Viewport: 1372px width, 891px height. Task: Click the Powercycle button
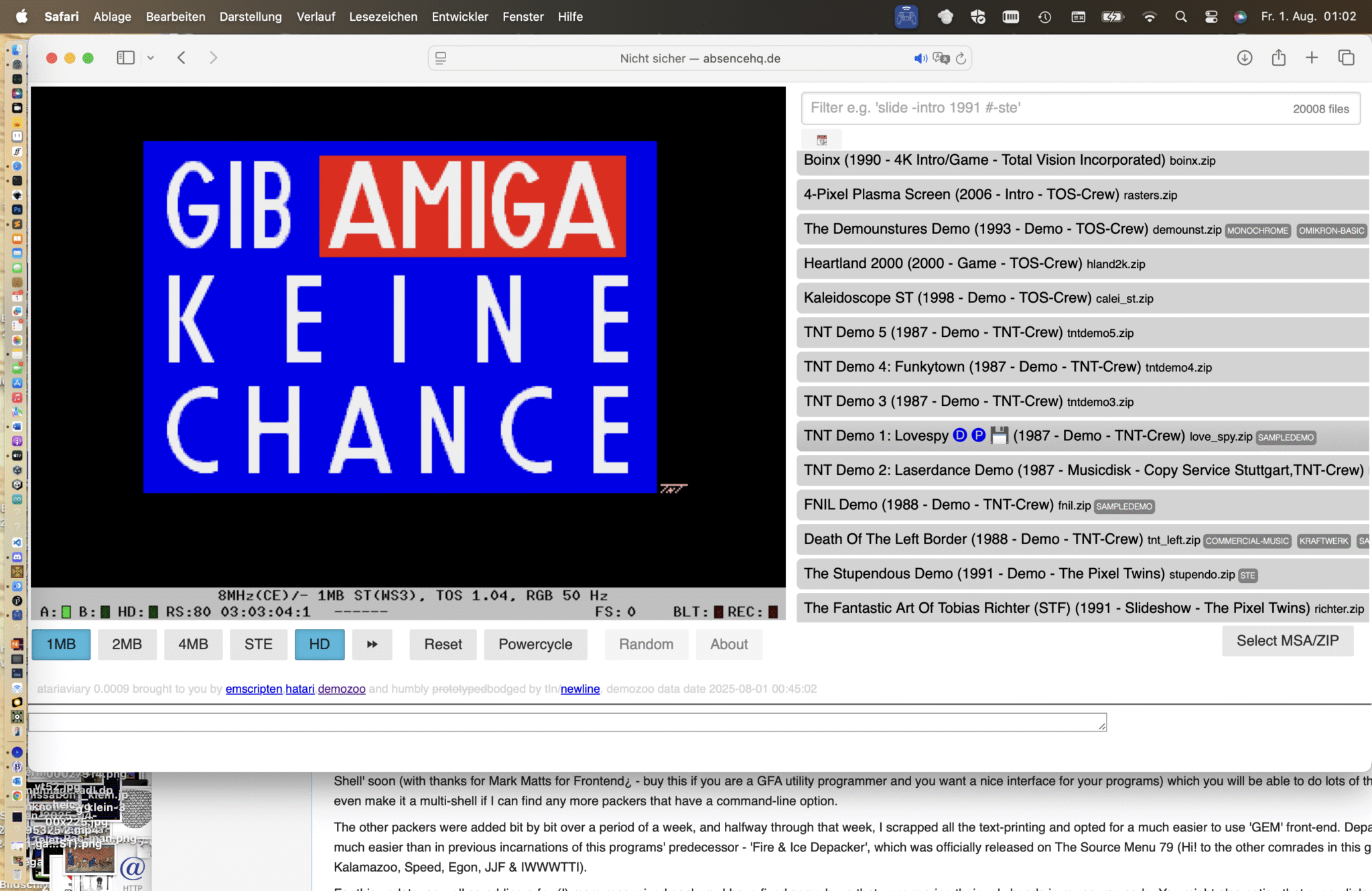click(535, 644)
